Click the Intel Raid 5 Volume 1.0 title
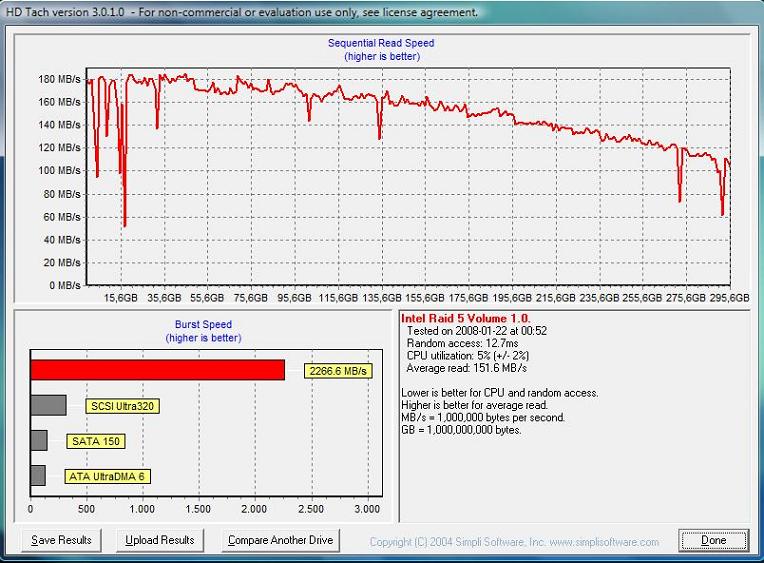The image size is (764, 563). [465, 318]
